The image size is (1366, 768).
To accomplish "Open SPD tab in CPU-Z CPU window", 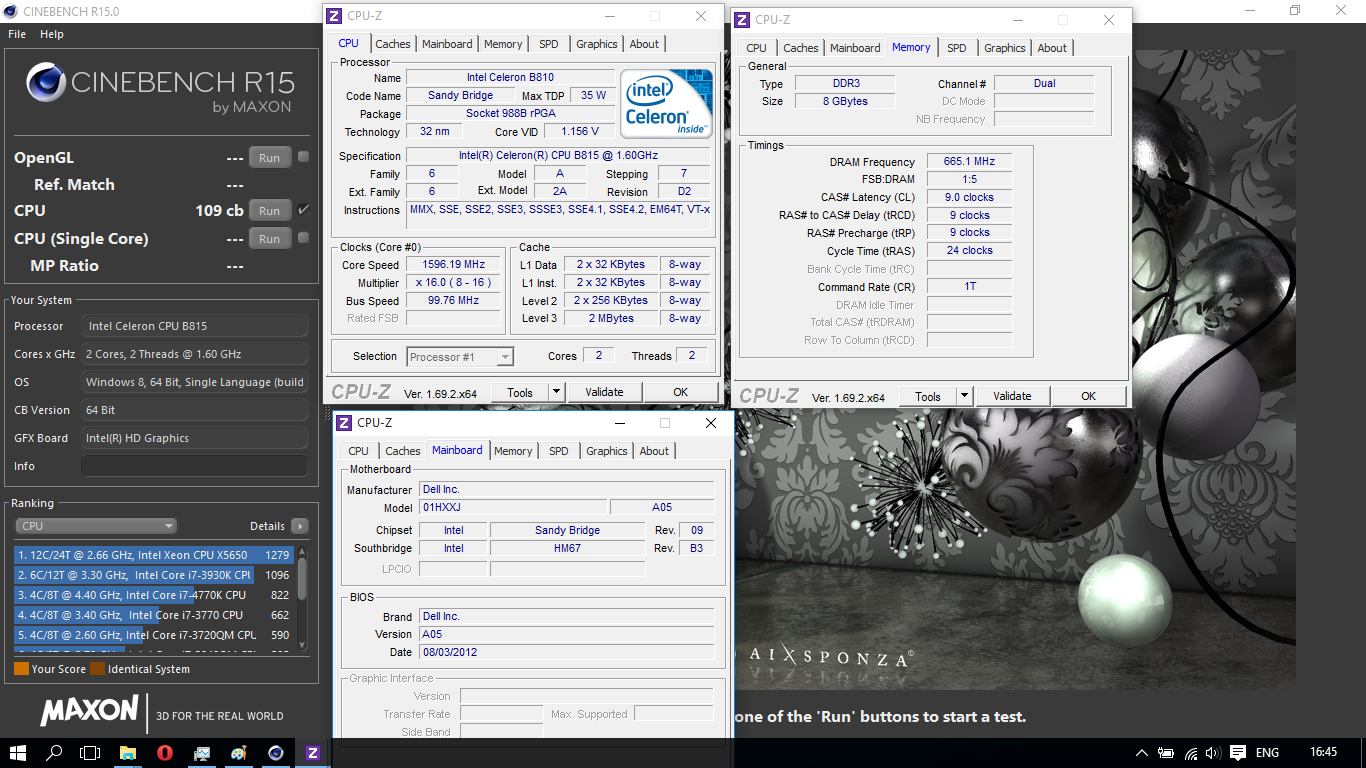I will (x=549, y=44).
